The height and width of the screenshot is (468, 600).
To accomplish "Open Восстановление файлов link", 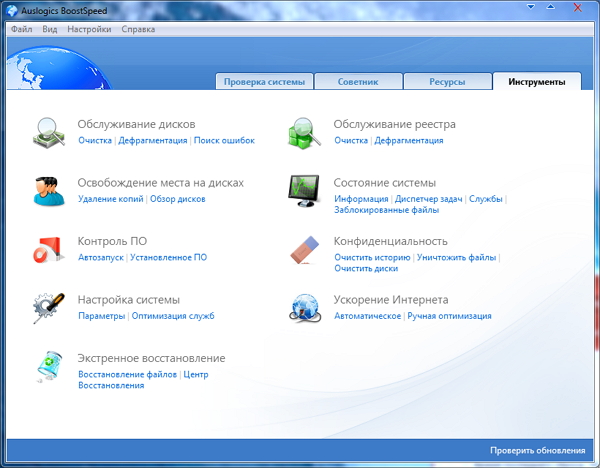I will (x=127, y=375).
